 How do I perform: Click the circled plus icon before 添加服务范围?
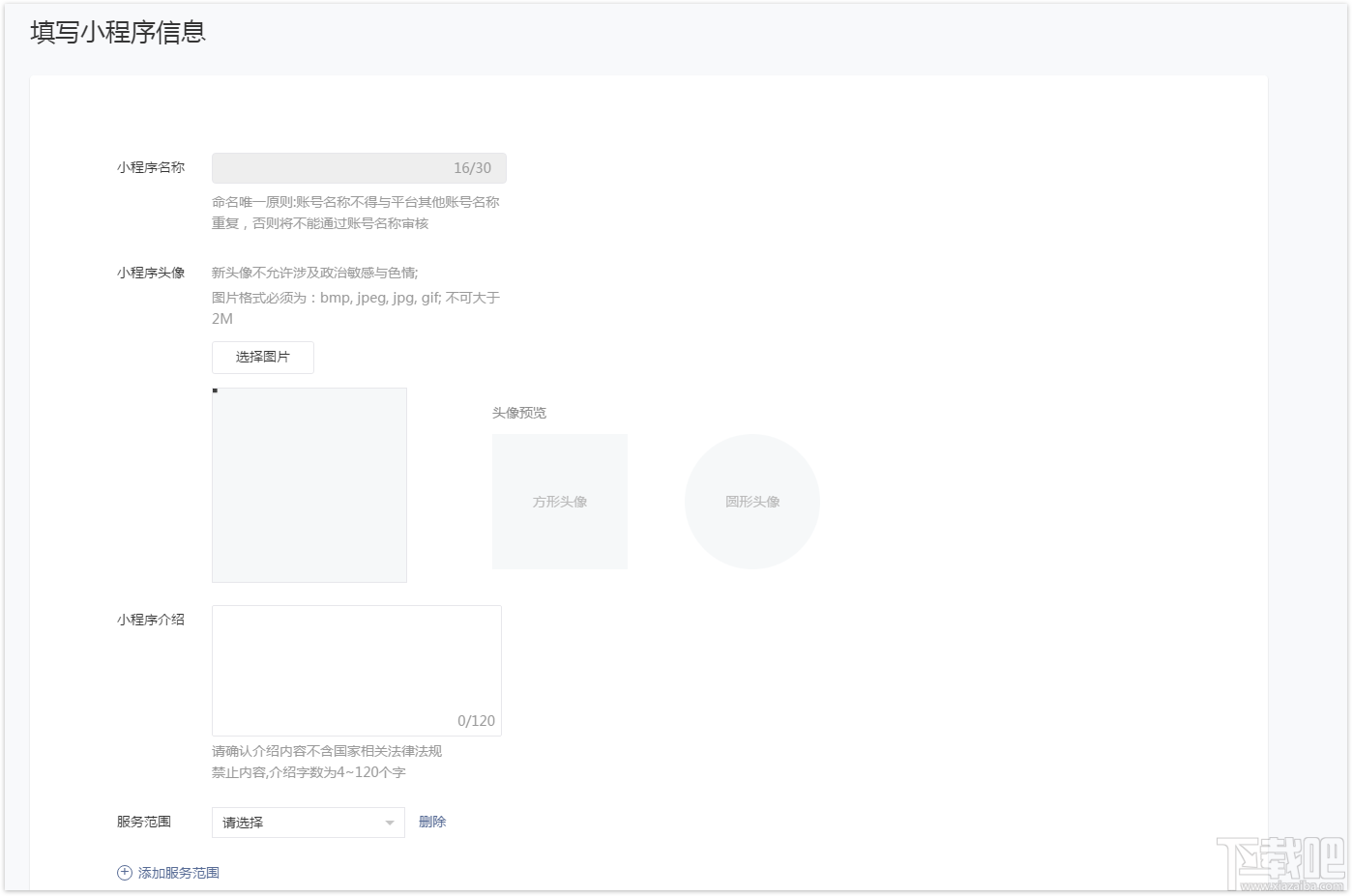tap(124, 872)
